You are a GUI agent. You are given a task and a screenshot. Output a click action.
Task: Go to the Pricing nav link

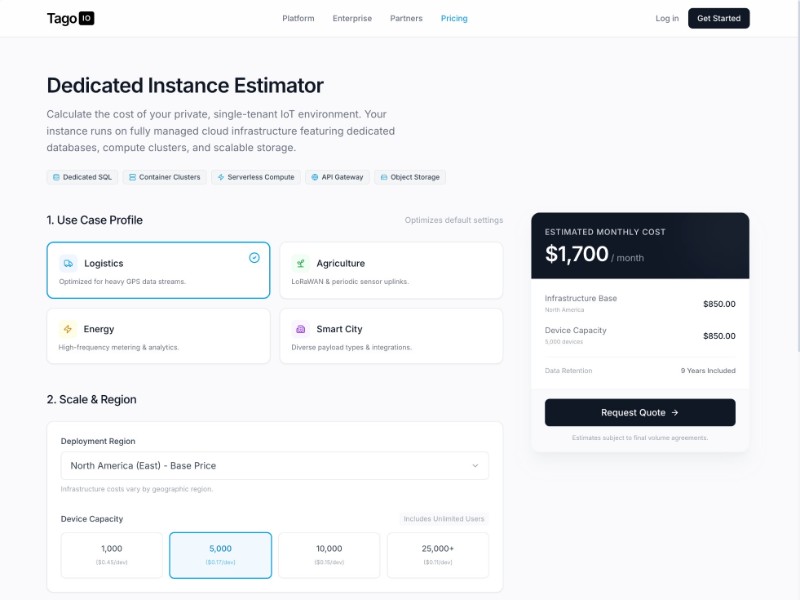click(454, 18)
